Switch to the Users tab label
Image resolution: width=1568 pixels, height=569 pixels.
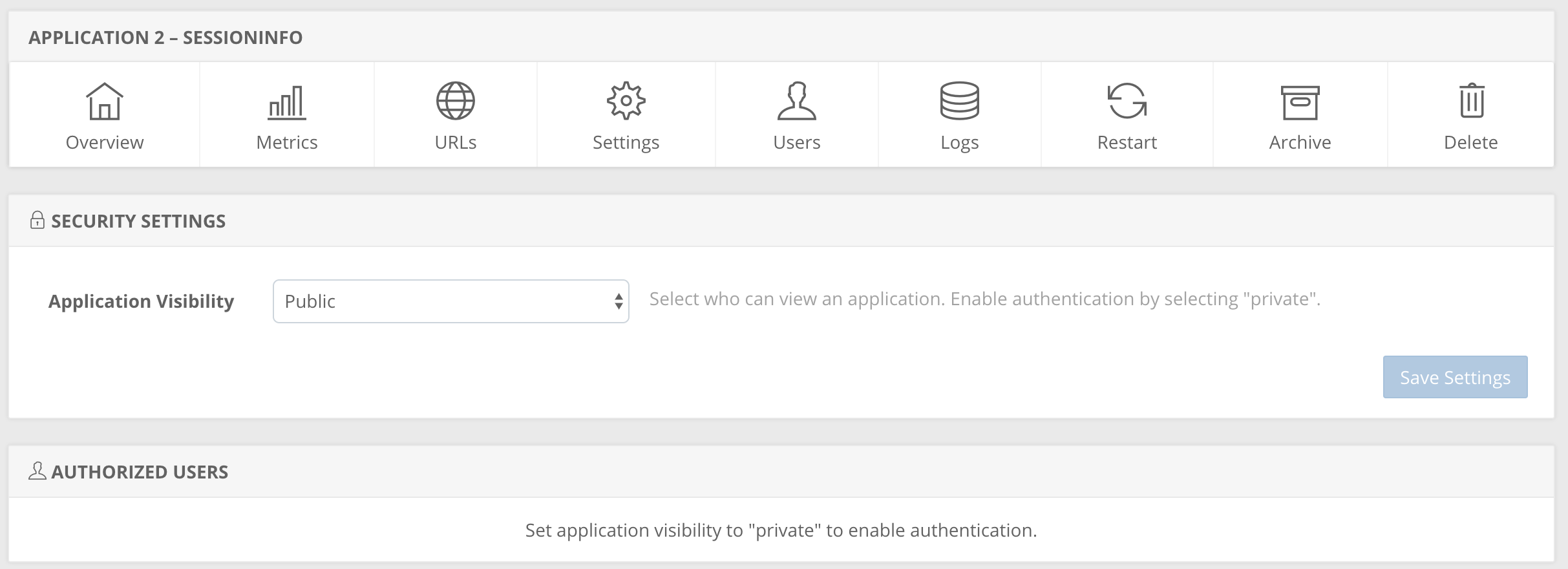[797, 142]
